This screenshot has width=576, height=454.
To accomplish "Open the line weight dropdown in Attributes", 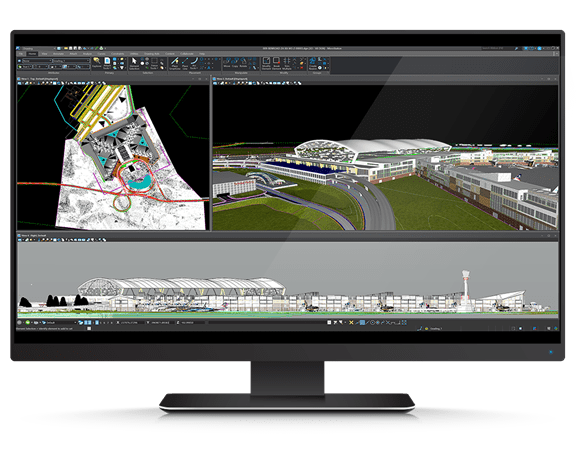I will pyautogui.click(x=55, y=67).
